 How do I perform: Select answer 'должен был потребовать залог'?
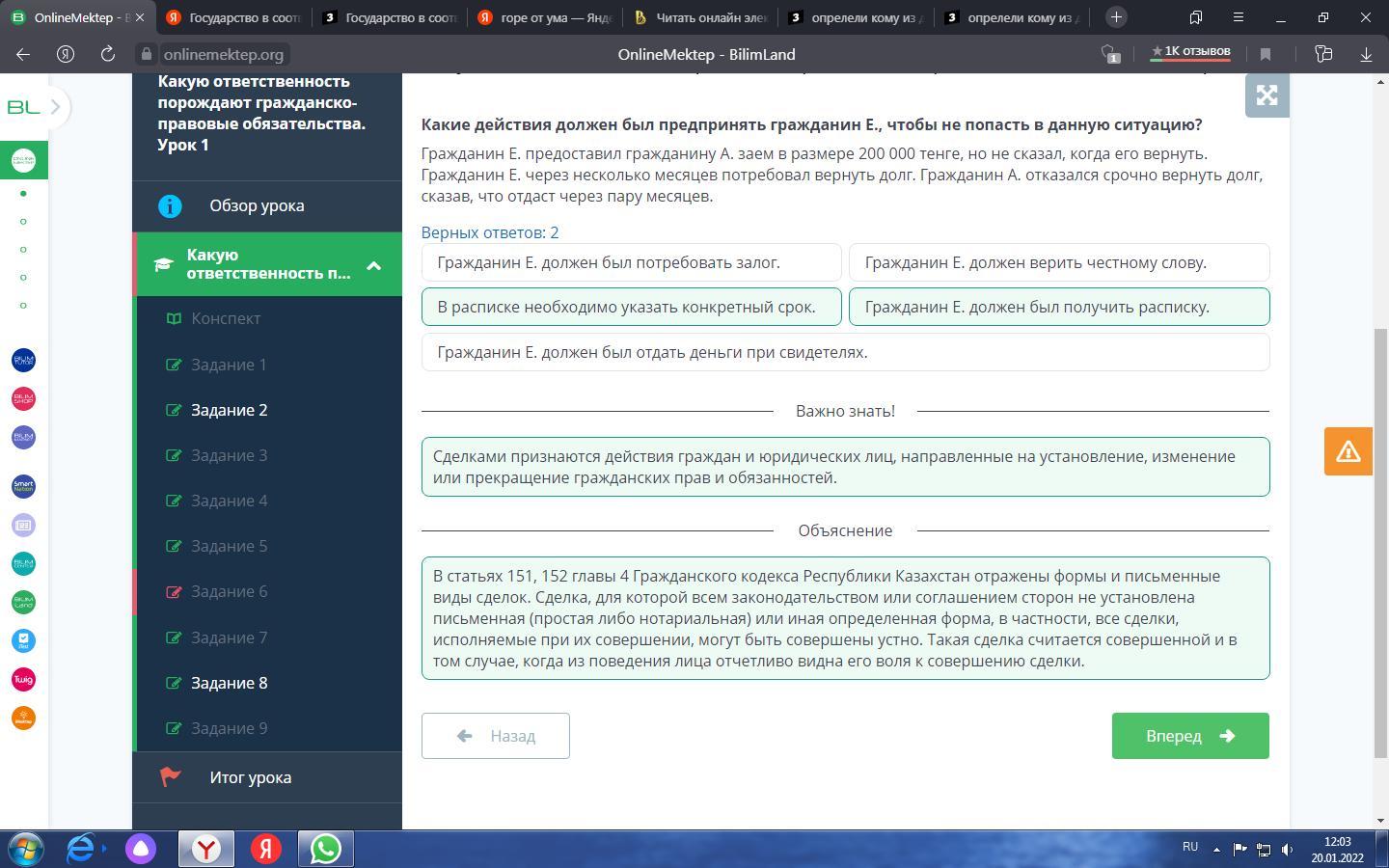[631, 262]
